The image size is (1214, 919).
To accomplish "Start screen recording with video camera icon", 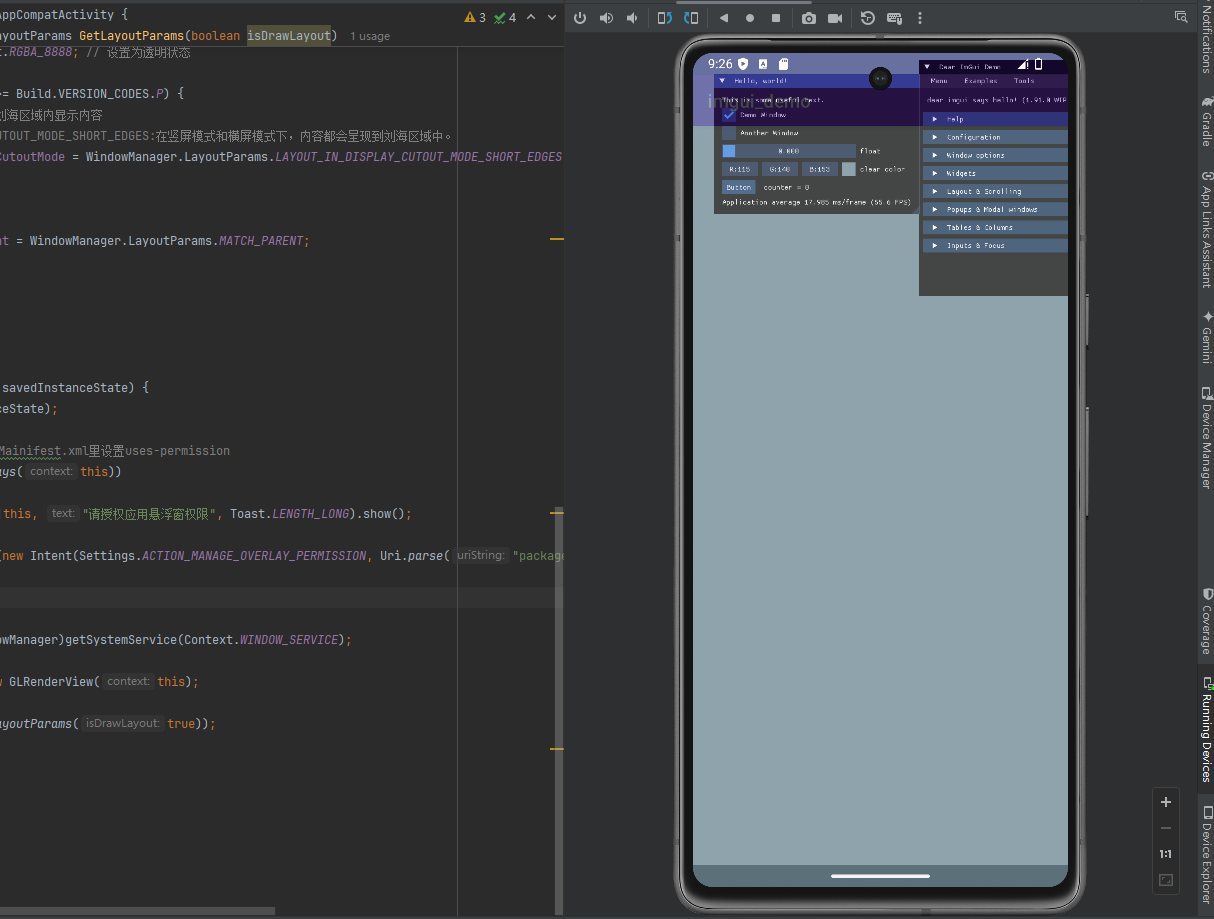I will point(835,18).
